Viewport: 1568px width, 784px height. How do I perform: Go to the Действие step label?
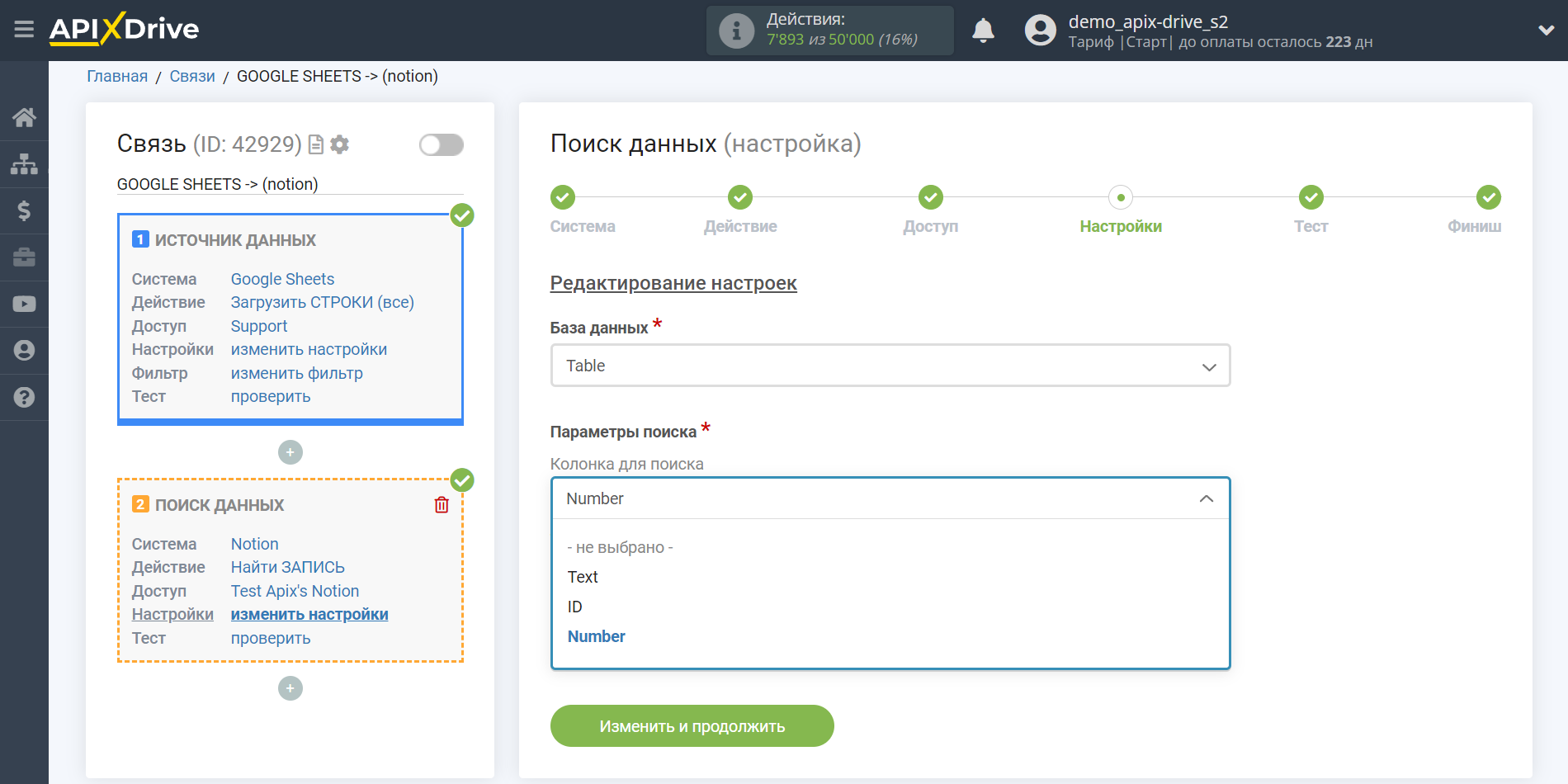(740, 226)
